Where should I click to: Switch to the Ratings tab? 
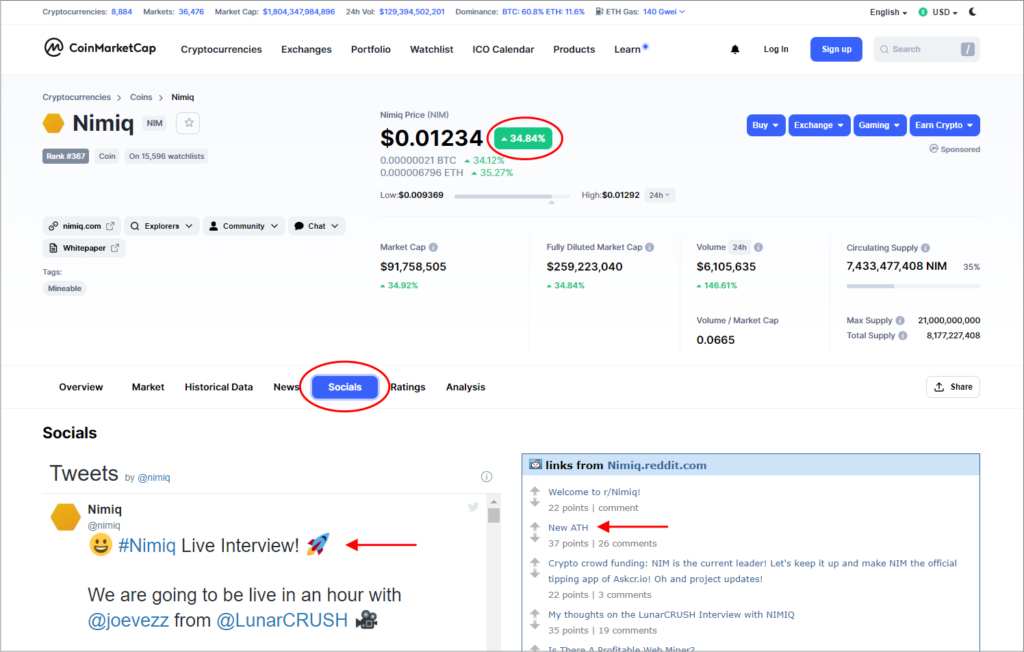pos(408,387)
